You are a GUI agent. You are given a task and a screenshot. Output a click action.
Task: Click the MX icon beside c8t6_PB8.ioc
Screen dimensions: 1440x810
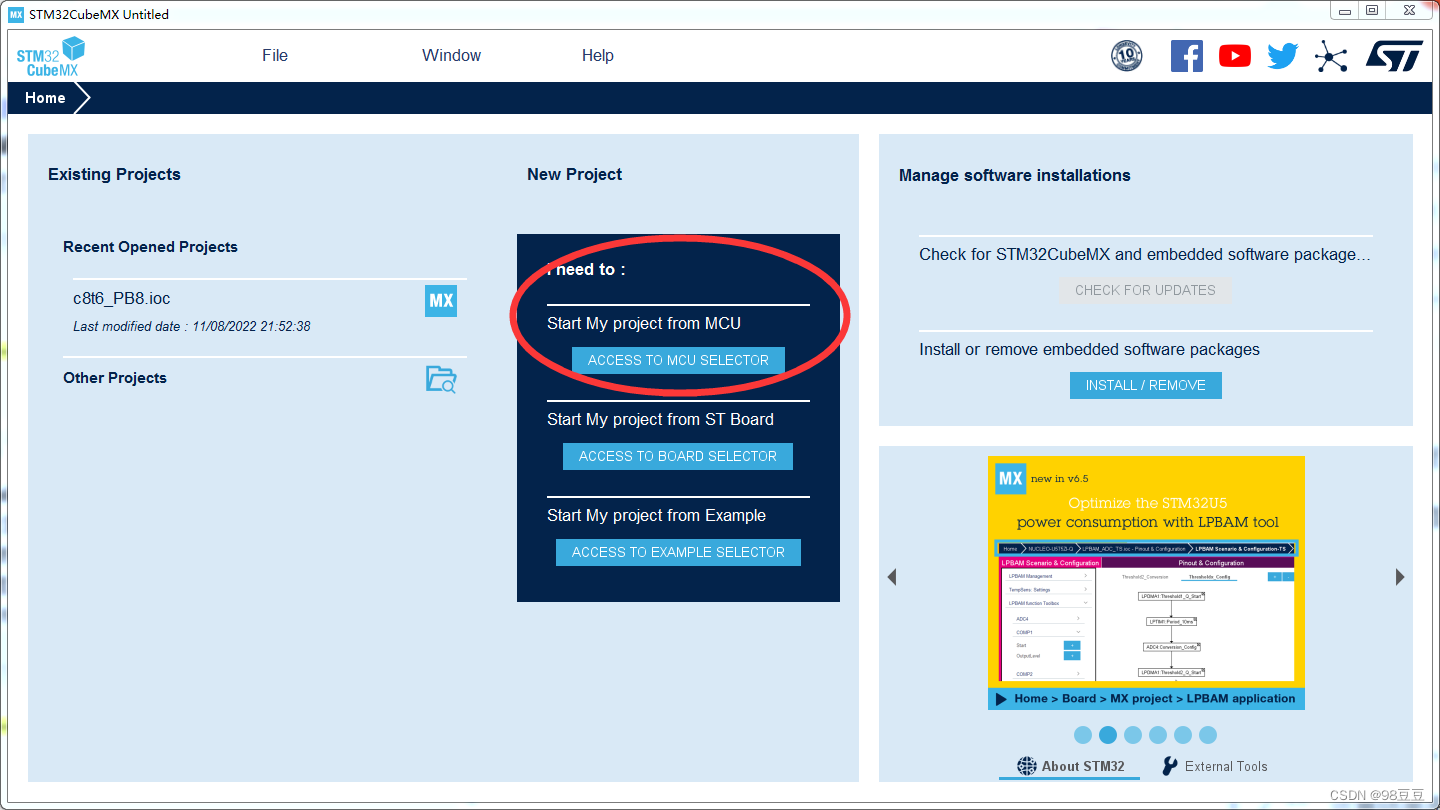441,301
